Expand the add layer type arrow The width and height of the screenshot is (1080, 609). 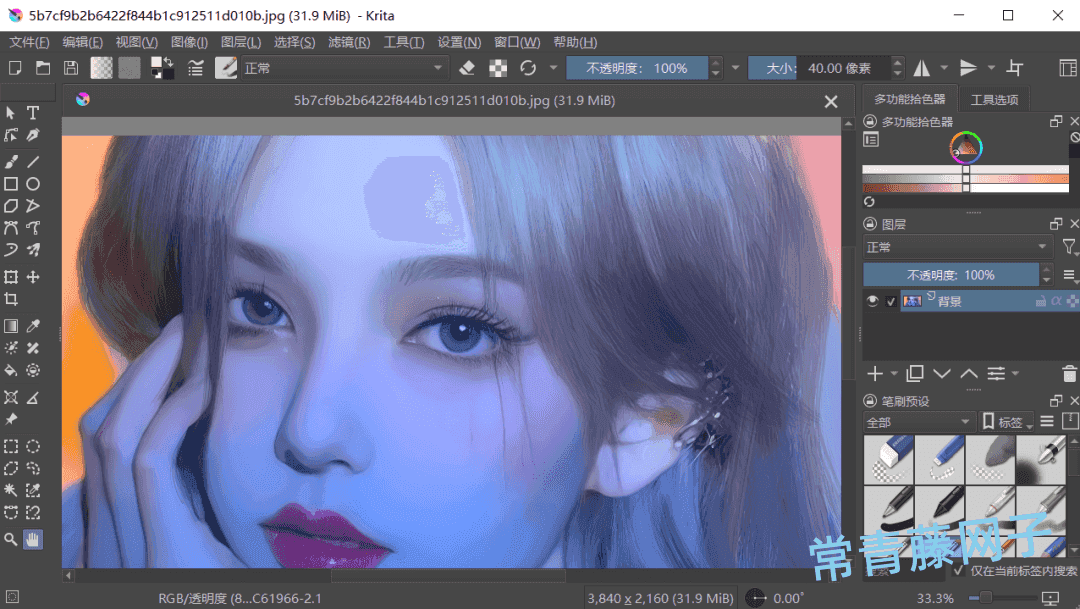[894, 374]
